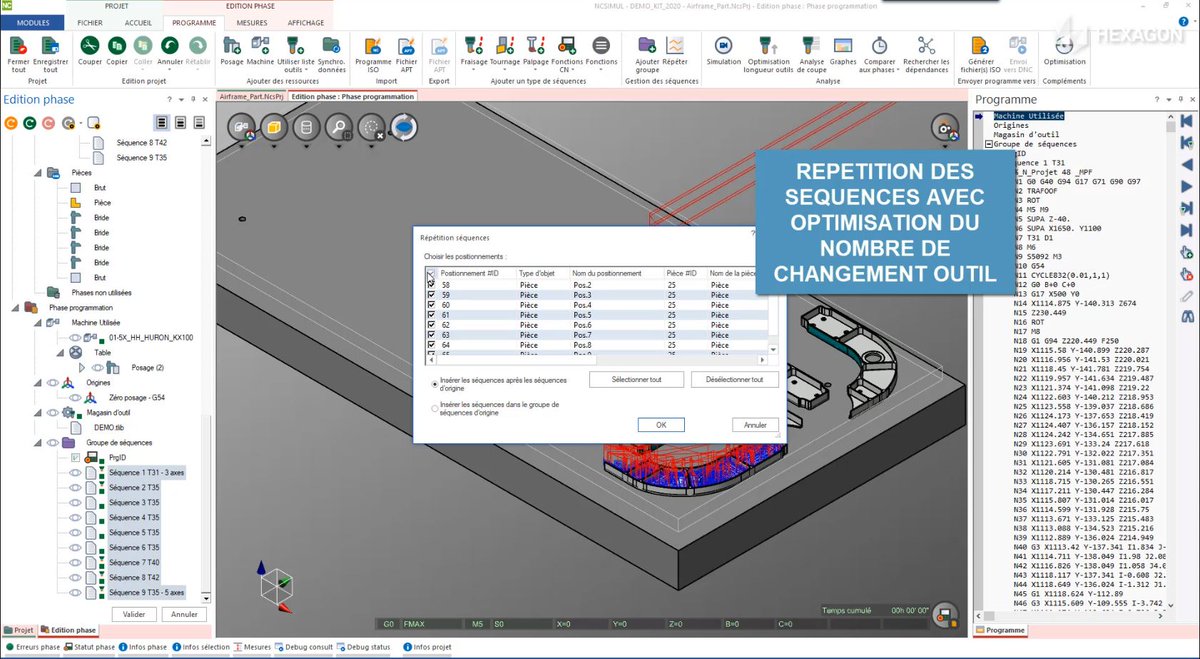Add a Posage resource

click(x=232, y=46)
